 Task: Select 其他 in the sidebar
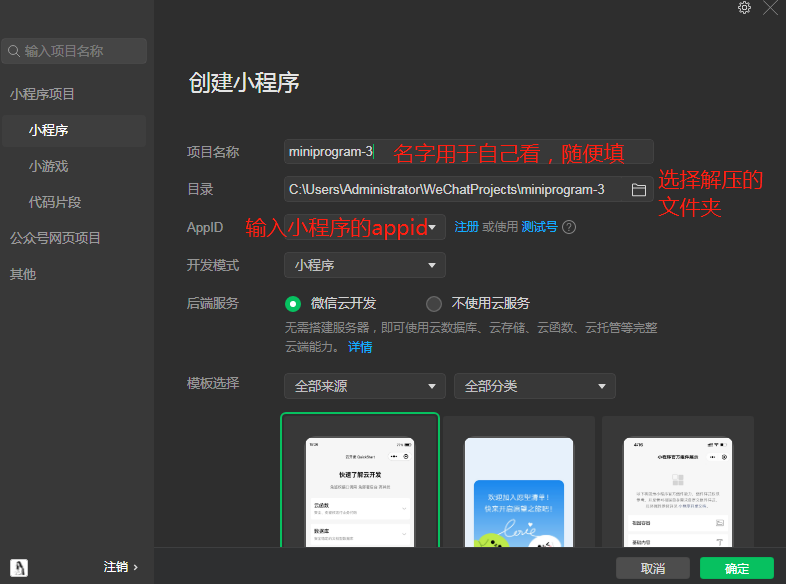23,274
